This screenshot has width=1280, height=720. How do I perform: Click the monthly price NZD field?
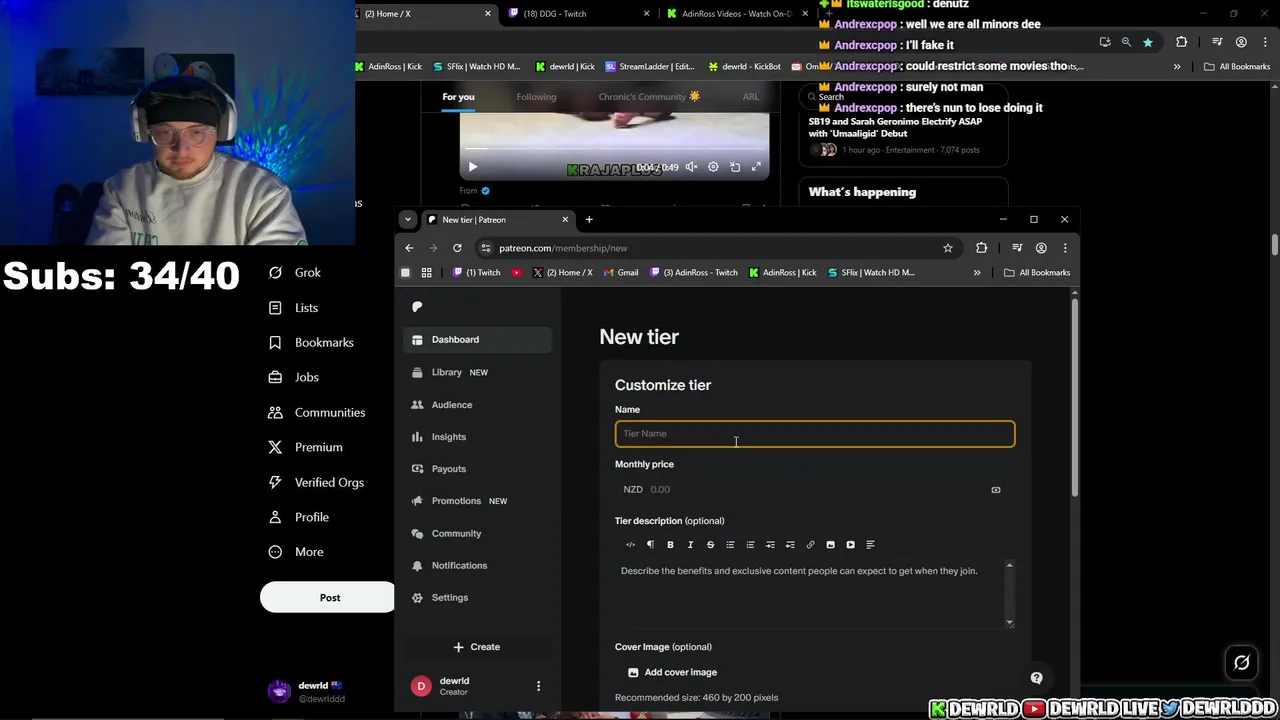pyautogui.click(x=815, y=490)
